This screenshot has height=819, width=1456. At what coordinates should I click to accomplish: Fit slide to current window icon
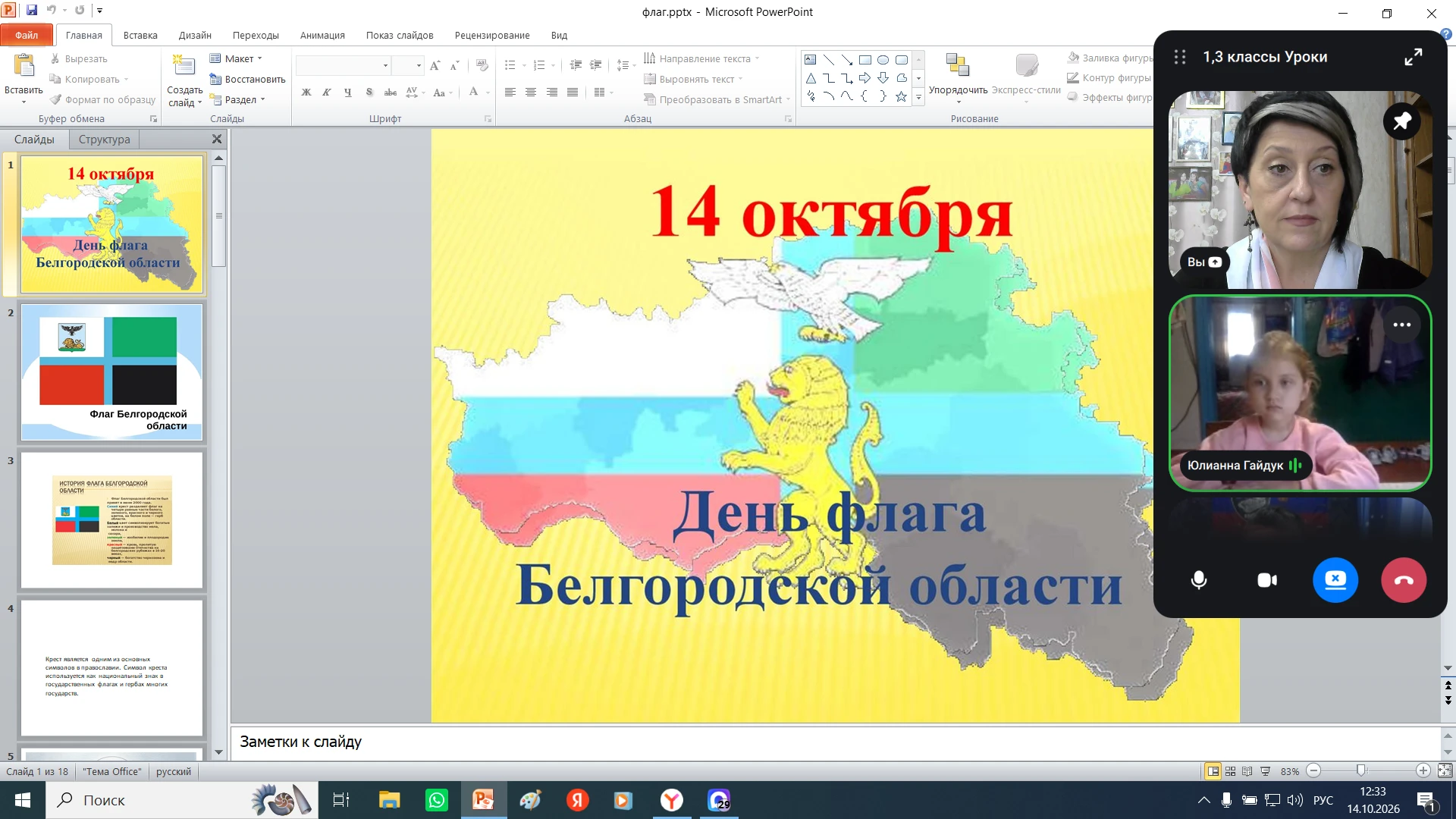click(1445, 771)
